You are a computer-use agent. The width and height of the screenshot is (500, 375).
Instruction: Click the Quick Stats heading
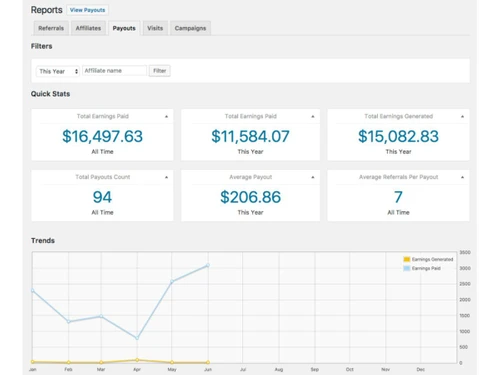[x=50, y=94]
